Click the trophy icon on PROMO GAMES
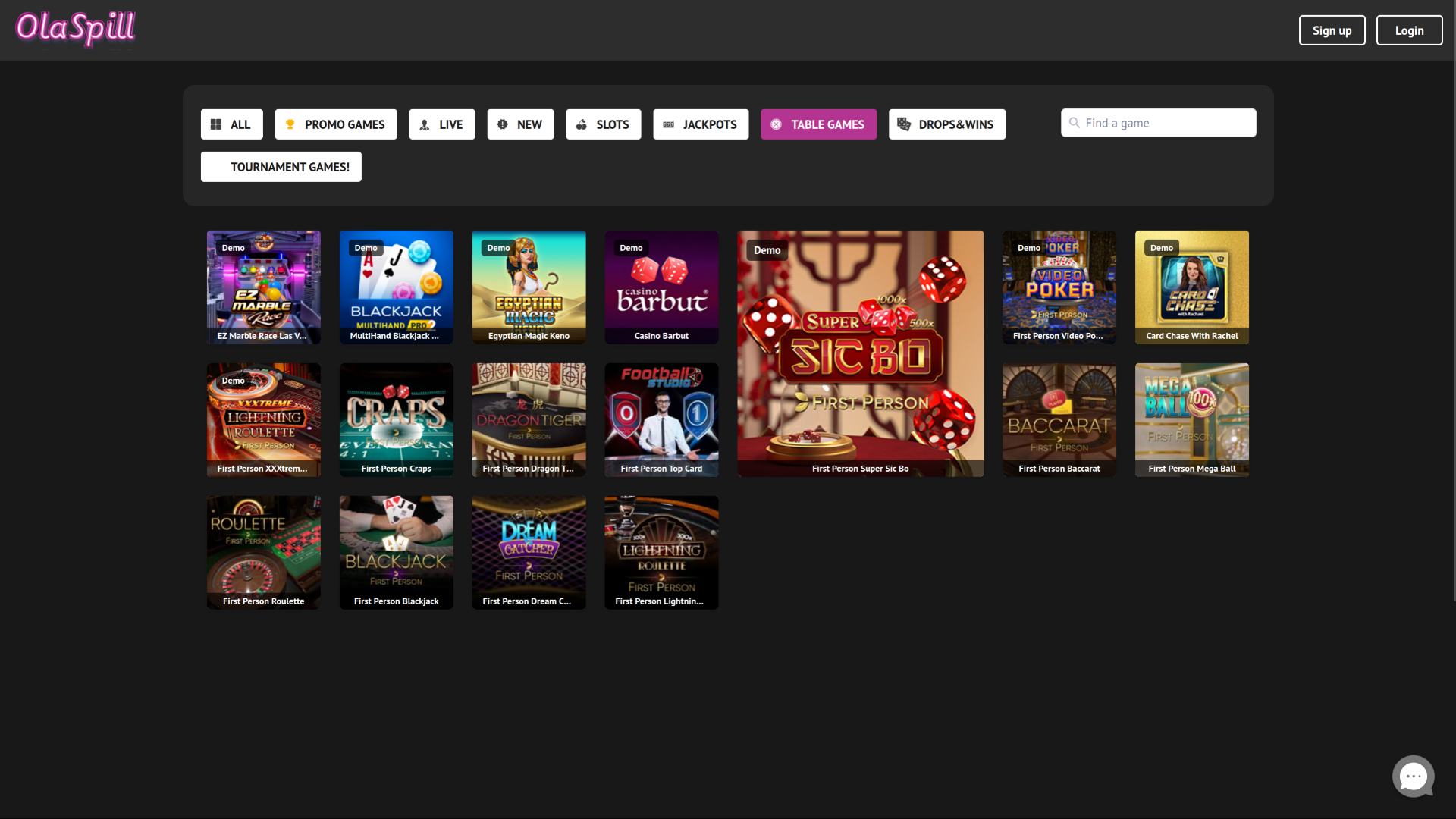 pyautogui.click(x=290, y=124)
